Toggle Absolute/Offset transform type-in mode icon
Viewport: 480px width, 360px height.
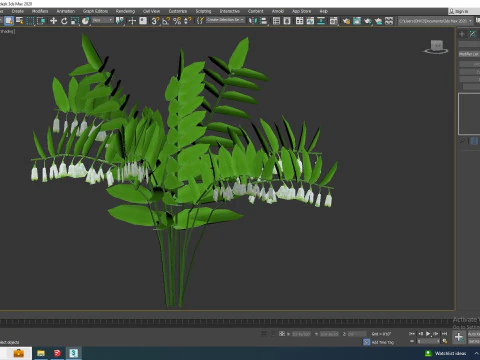(x=282, y=334)
